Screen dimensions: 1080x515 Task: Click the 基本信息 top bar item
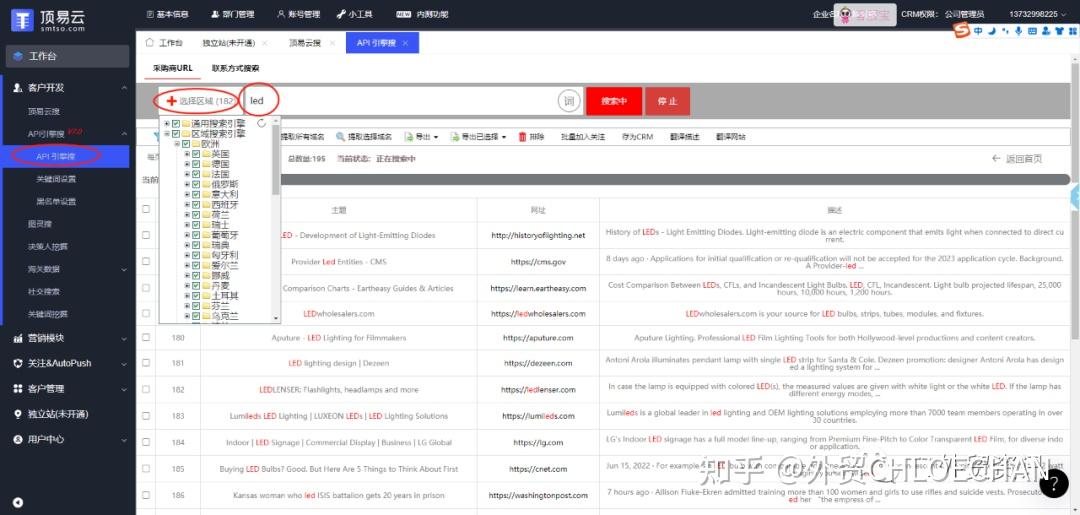167,14
